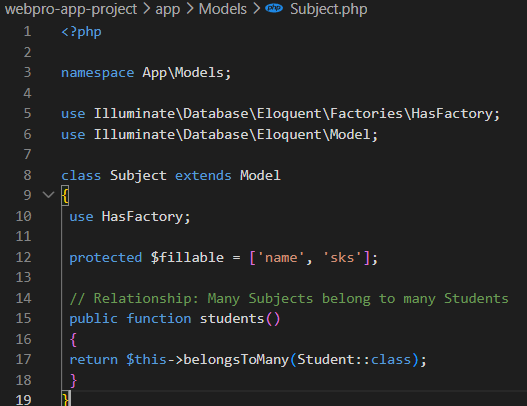Select the Models breadcrumb segment
This screenshot has height=406, width=527.
[x=222, y=9]
